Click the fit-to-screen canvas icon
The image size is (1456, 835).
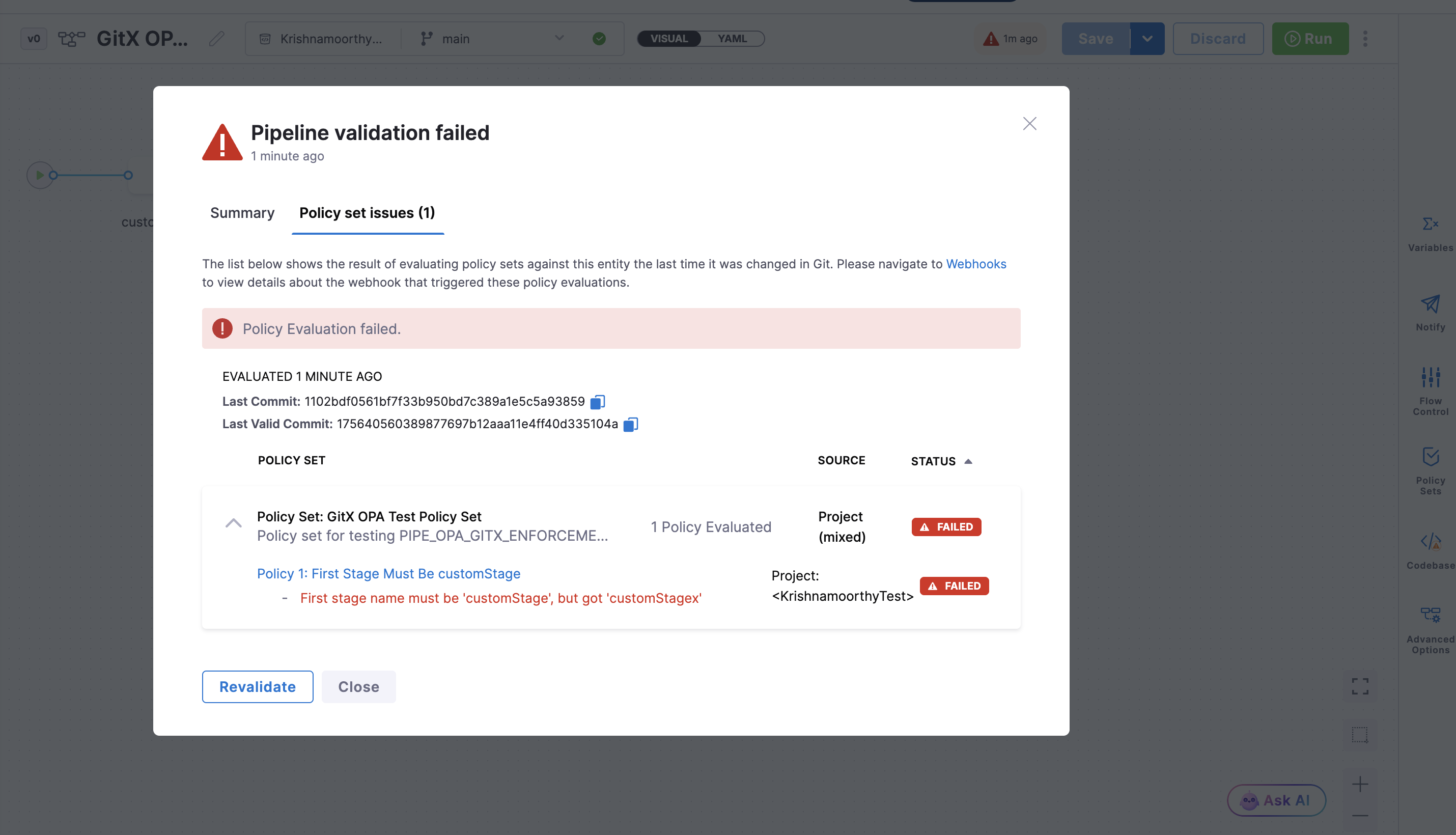(x=1360, y=686)
